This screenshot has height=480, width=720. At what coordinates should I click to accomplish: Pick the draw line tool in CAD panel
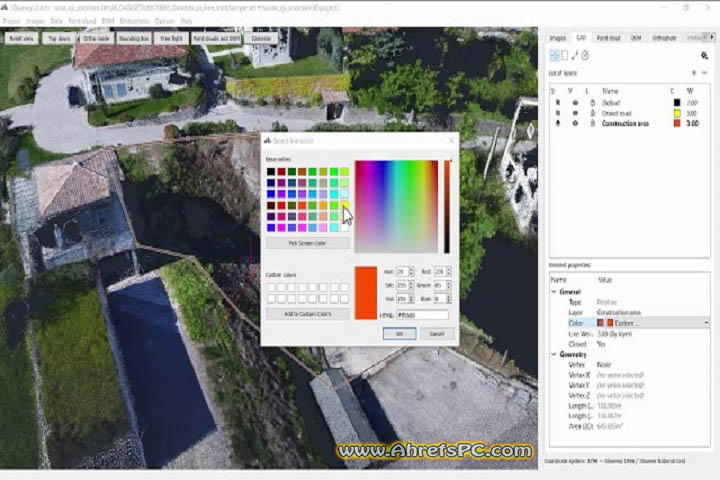[x=575, y=56]
